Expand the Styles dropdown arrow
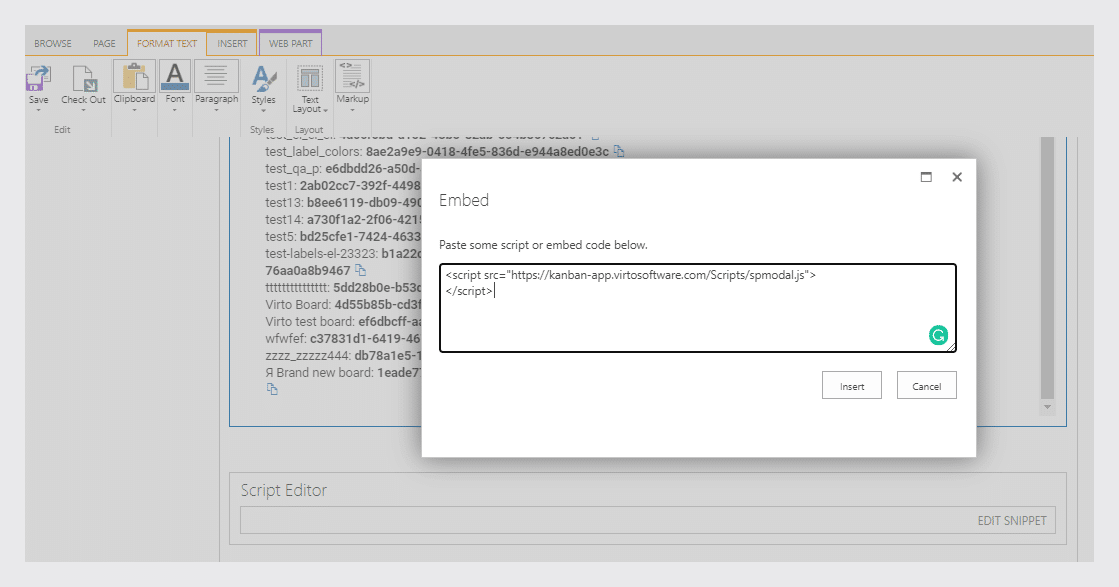Viewport: 1119px width, 587px height. pos(263,111)
